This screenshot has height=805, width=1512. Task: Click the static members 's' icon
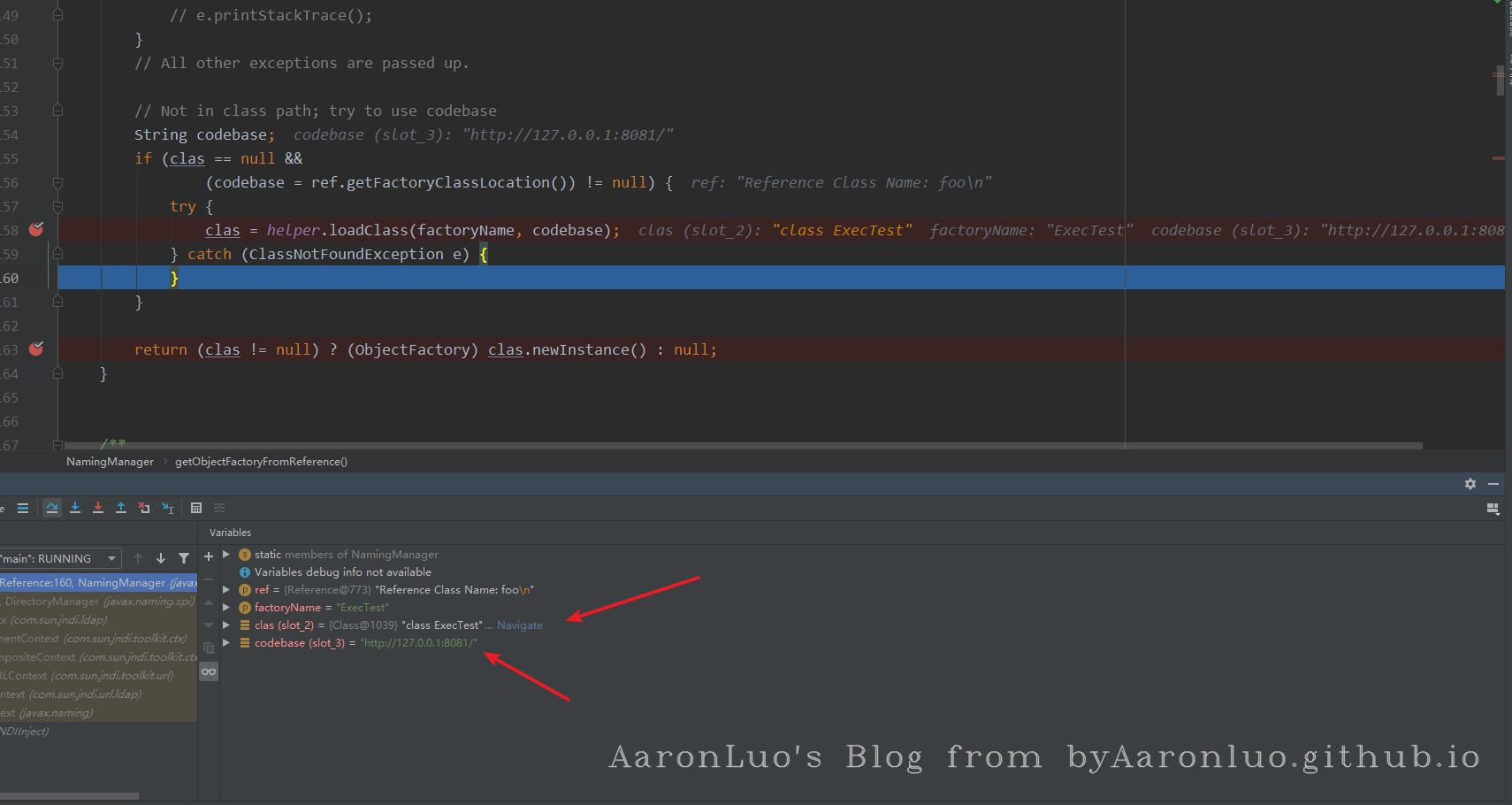[x=245, y=555]
